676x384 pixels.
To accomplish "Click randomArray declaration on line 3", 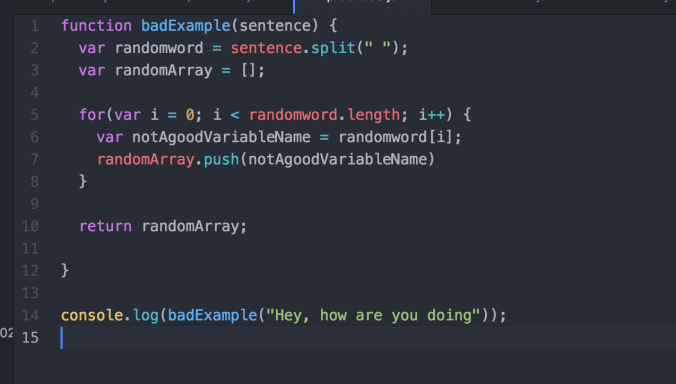I will click(163, 70).
